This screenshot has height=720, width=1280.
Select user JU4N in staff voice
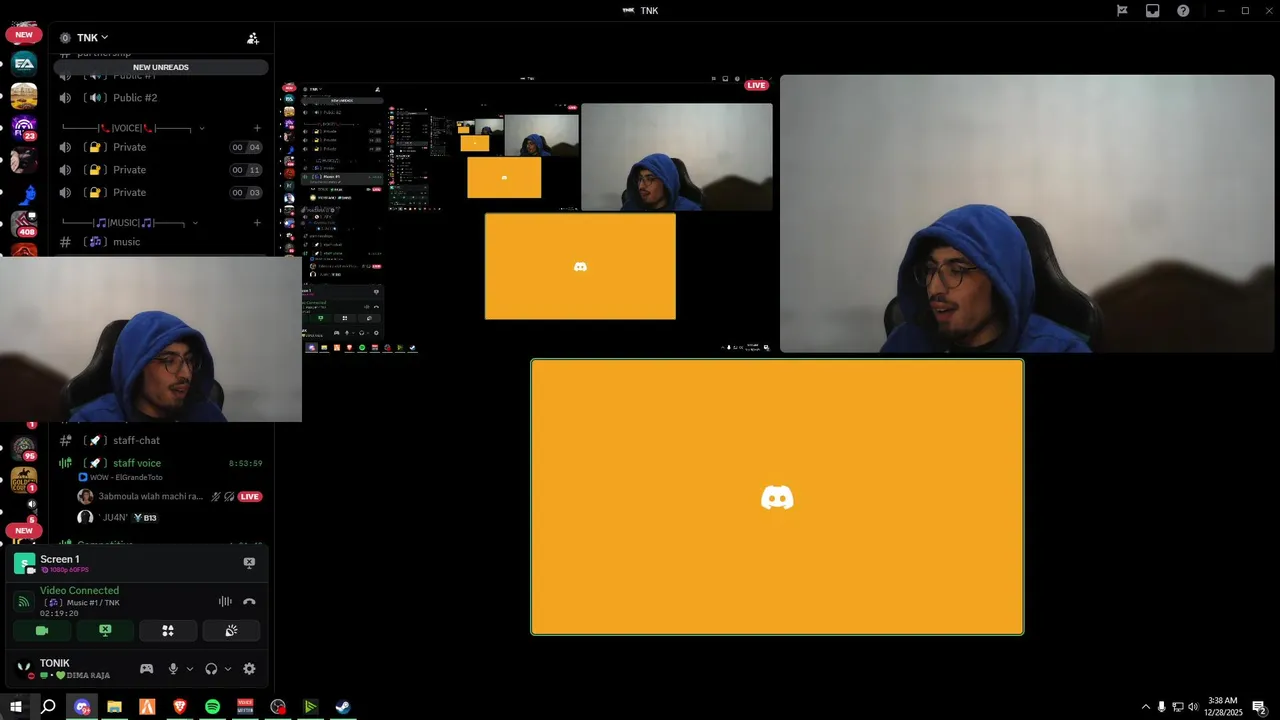point(117,518)
